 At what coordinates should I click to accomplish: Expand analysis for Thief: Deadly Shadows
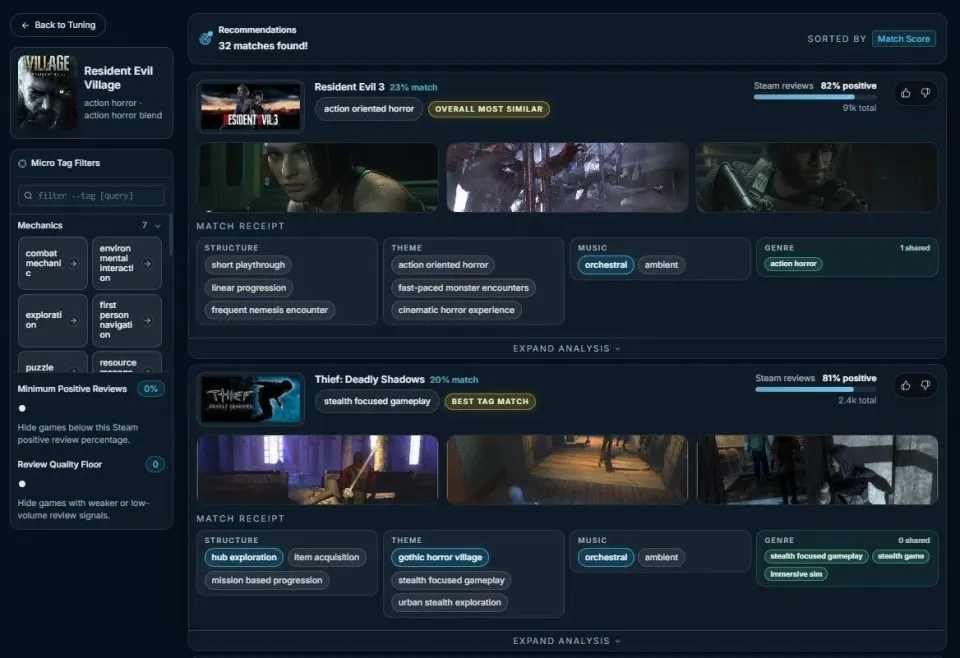567,641
